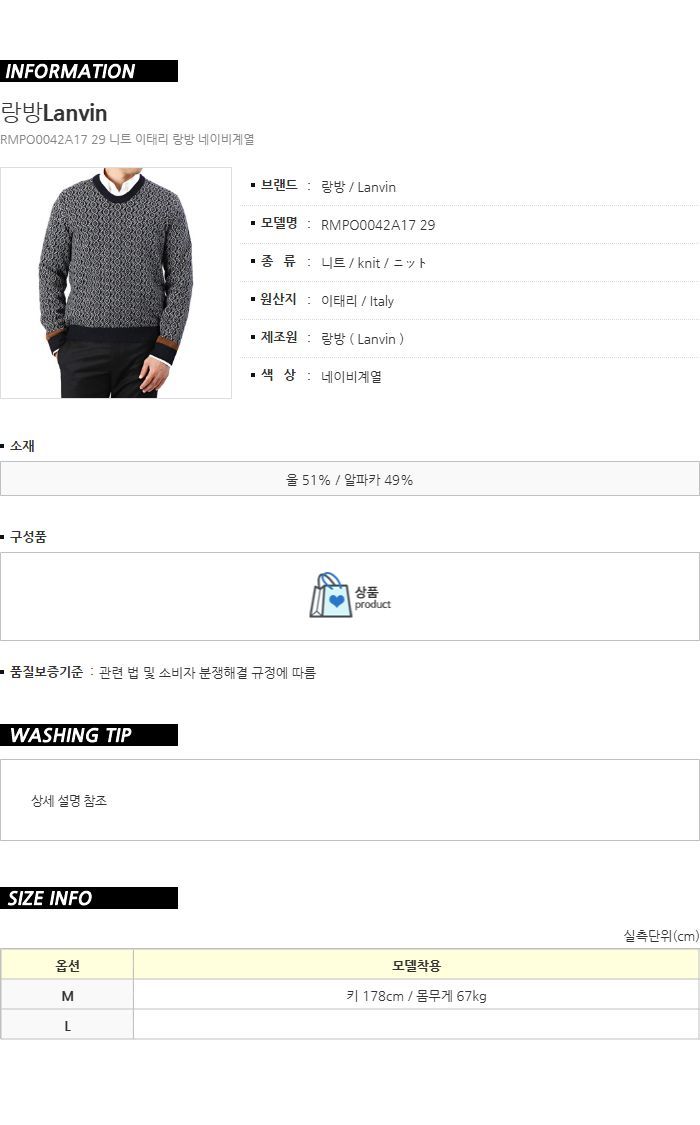
Task: Click the color value 네이비계열
Action: (x=351, y=377)
